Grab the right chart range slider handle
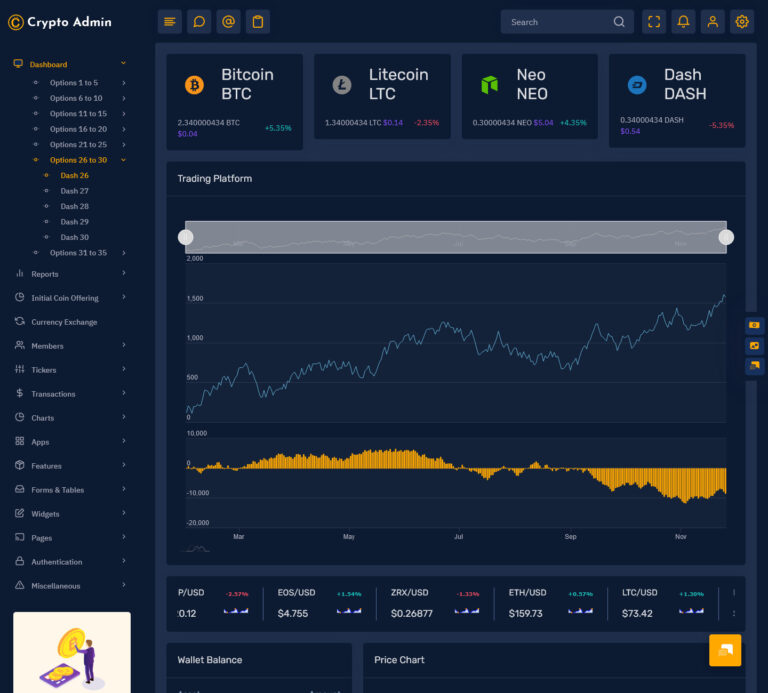Image resolution: width=768 pixels, height=693 pixels. [726, 238]
